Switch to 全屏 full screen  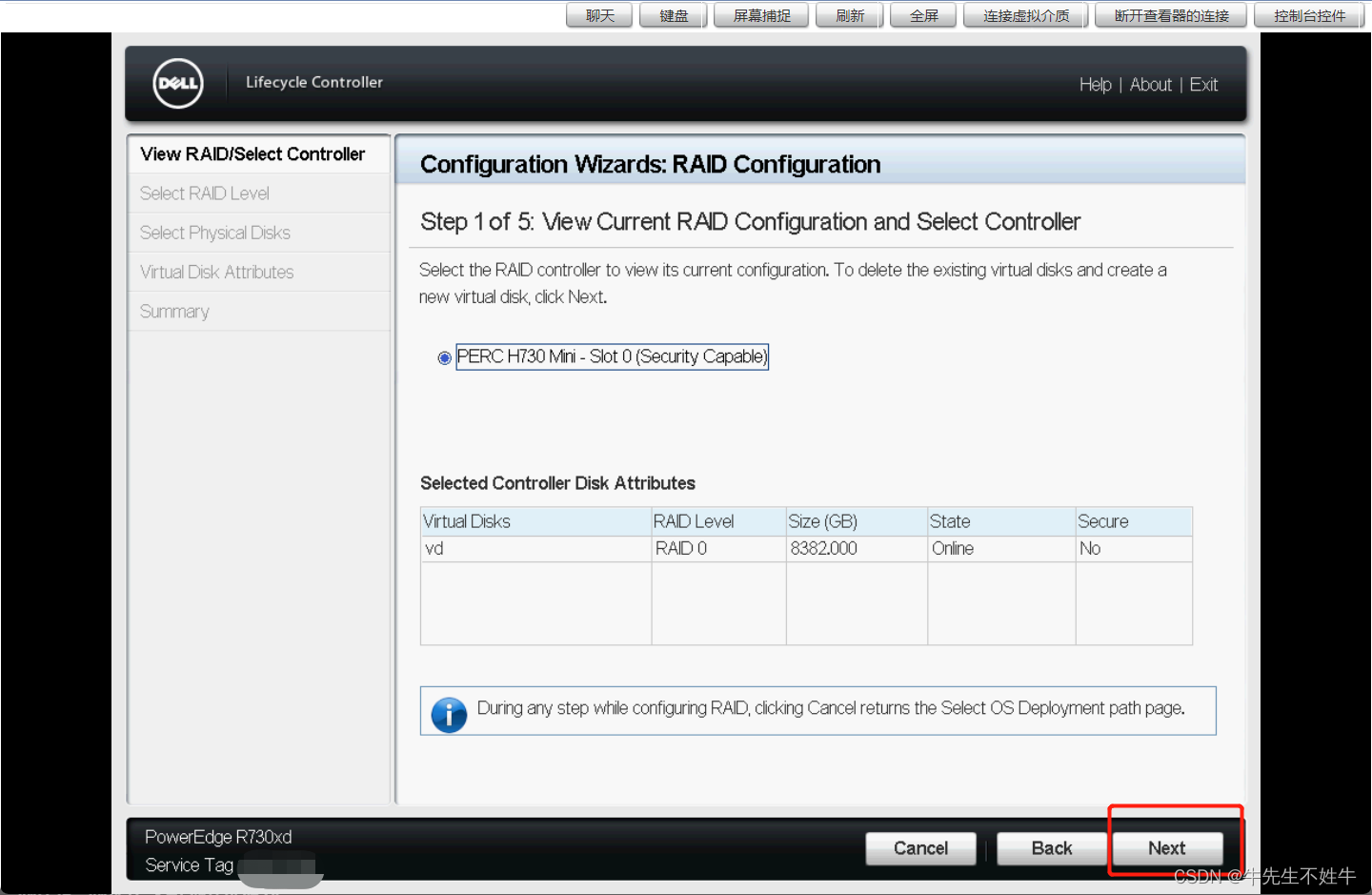[x=924, y=15]
